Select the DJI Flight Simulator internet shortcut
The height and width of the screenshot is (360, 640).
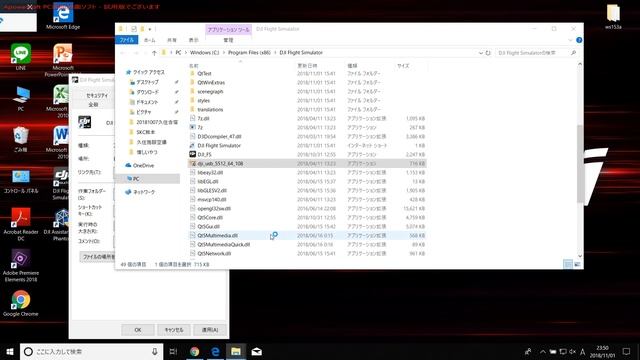219,145
